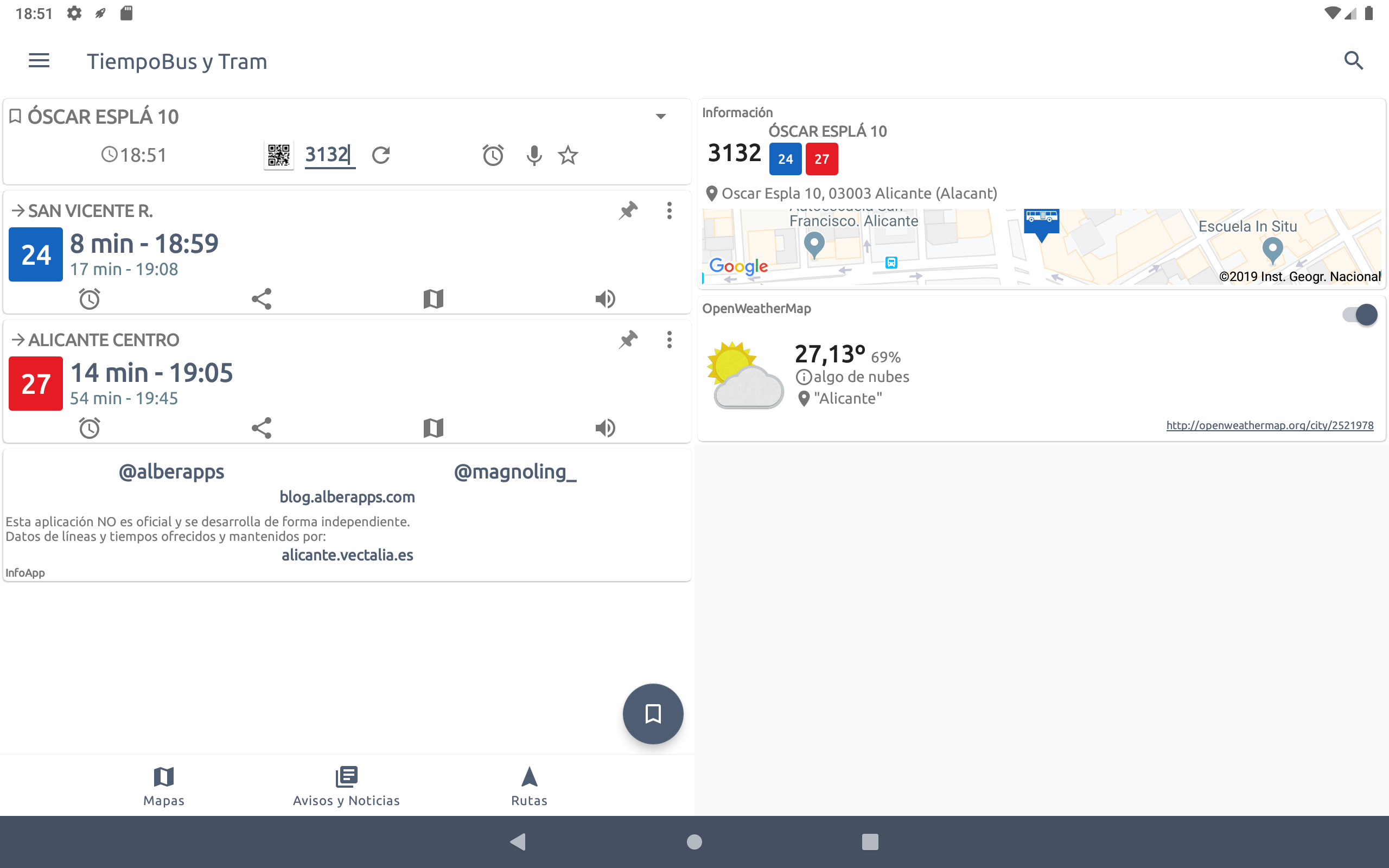The height and width of the screenshot is (868, 1389).
Task: Refresh arrival times for stop 3132
Action: pos(380,155)
